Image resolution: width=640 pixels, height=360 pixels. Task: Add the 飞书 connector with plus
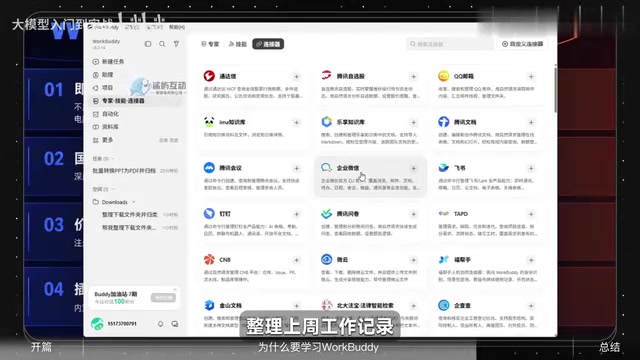(x=531, y=168)
